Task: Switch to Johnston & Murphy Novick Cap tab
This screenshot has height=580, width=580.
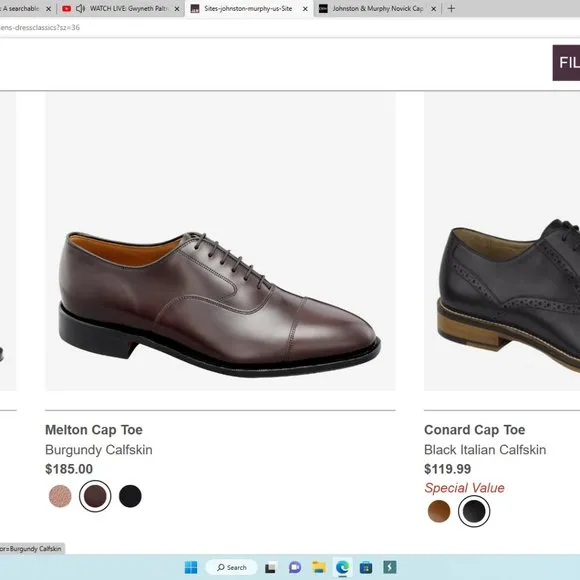Action: click(377, 9)
